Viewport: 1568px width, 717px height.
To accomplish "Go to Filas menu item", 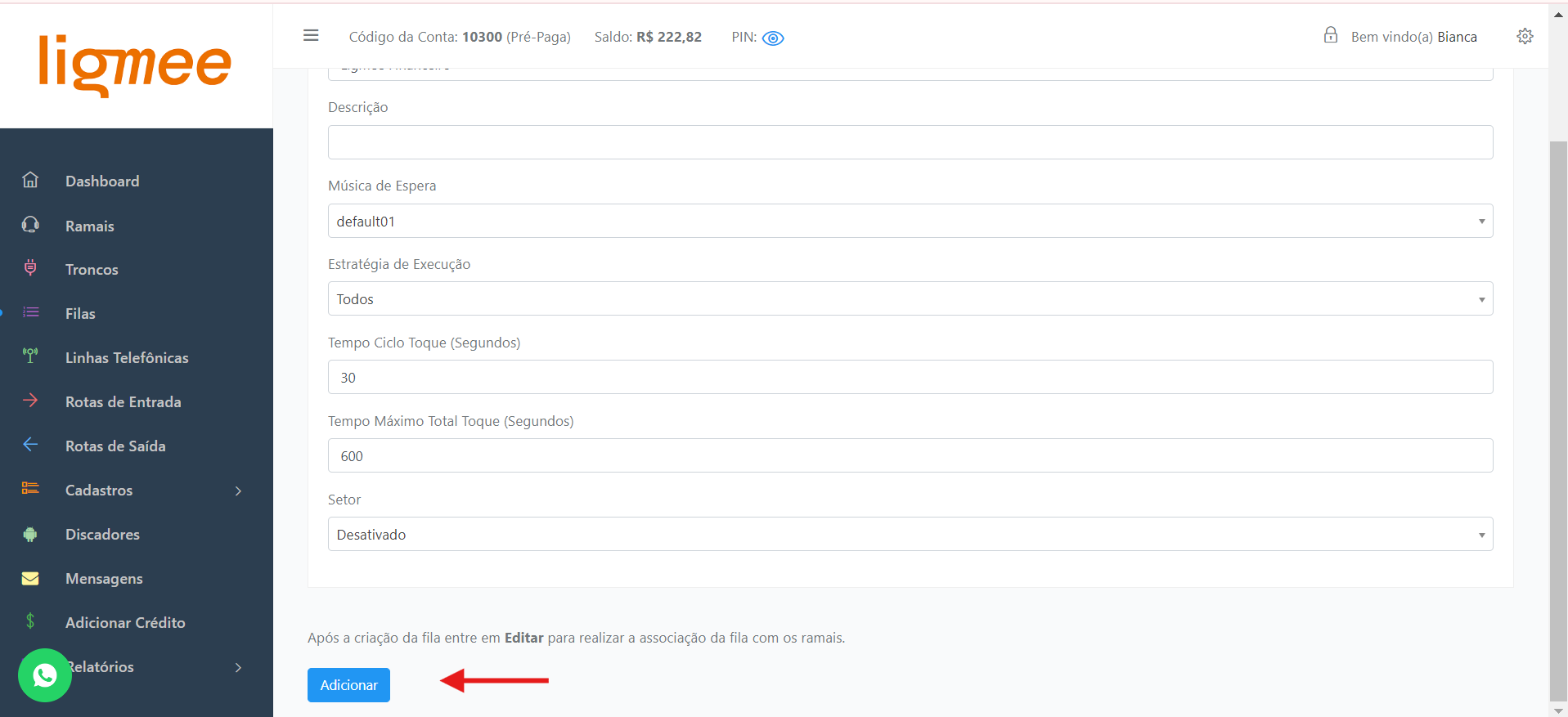I will (80, 314).
